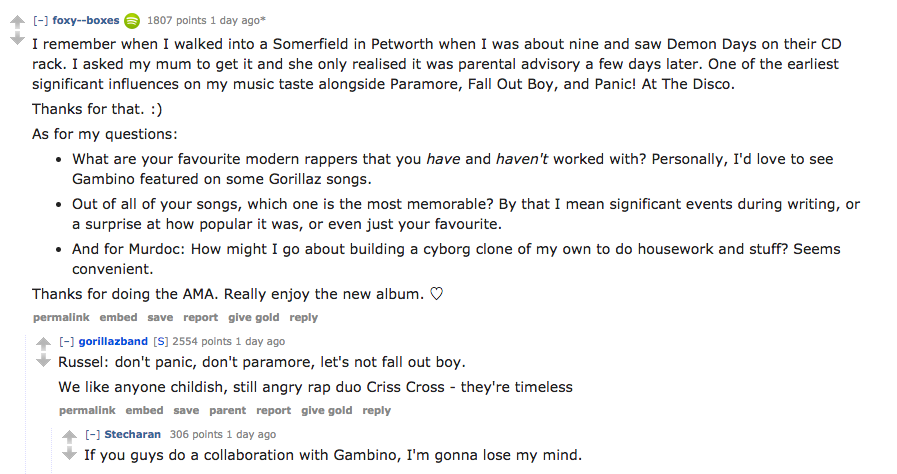Upvote the gorillazband reply
897x474 pixels.
(43, 344)
